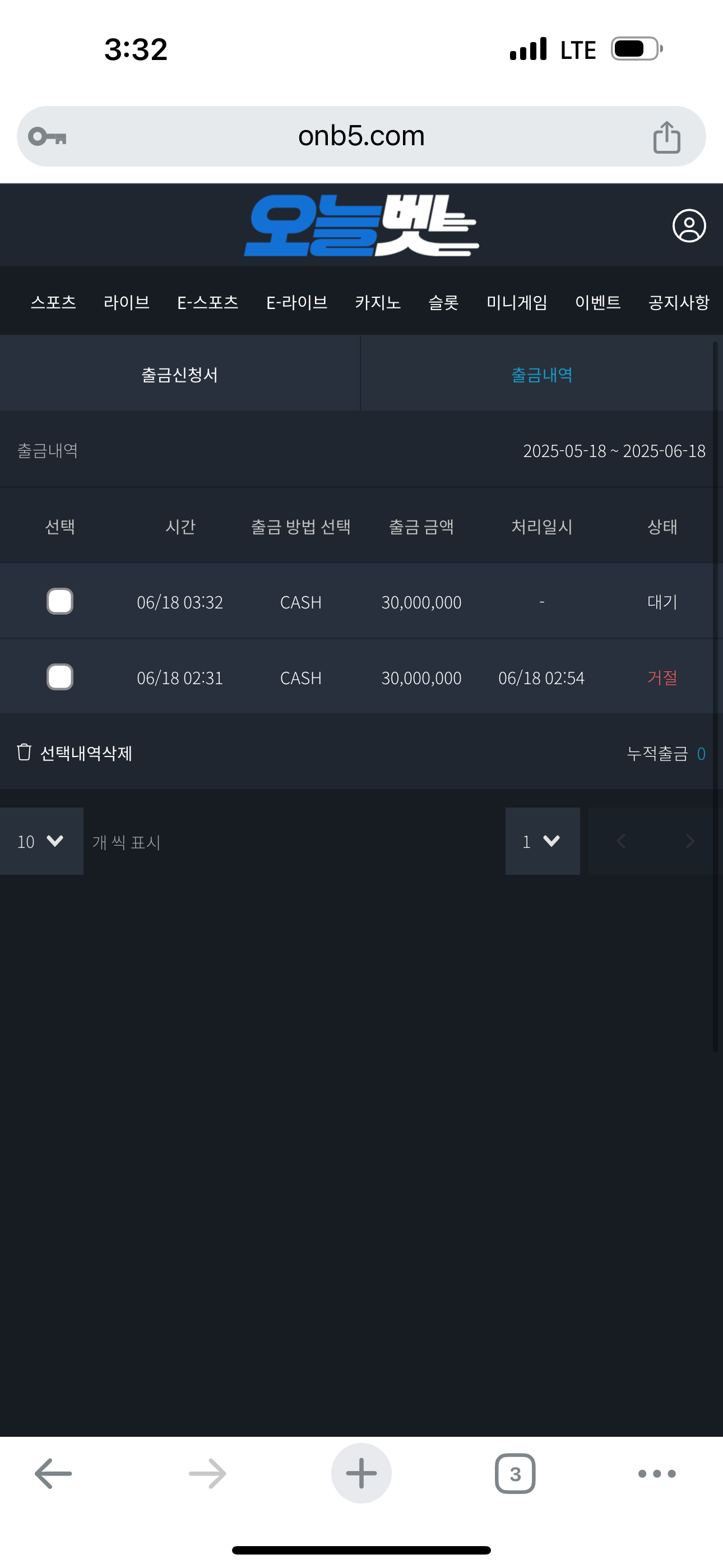Check the 06/18 03:32 withdrawal row

coord(61,601)
